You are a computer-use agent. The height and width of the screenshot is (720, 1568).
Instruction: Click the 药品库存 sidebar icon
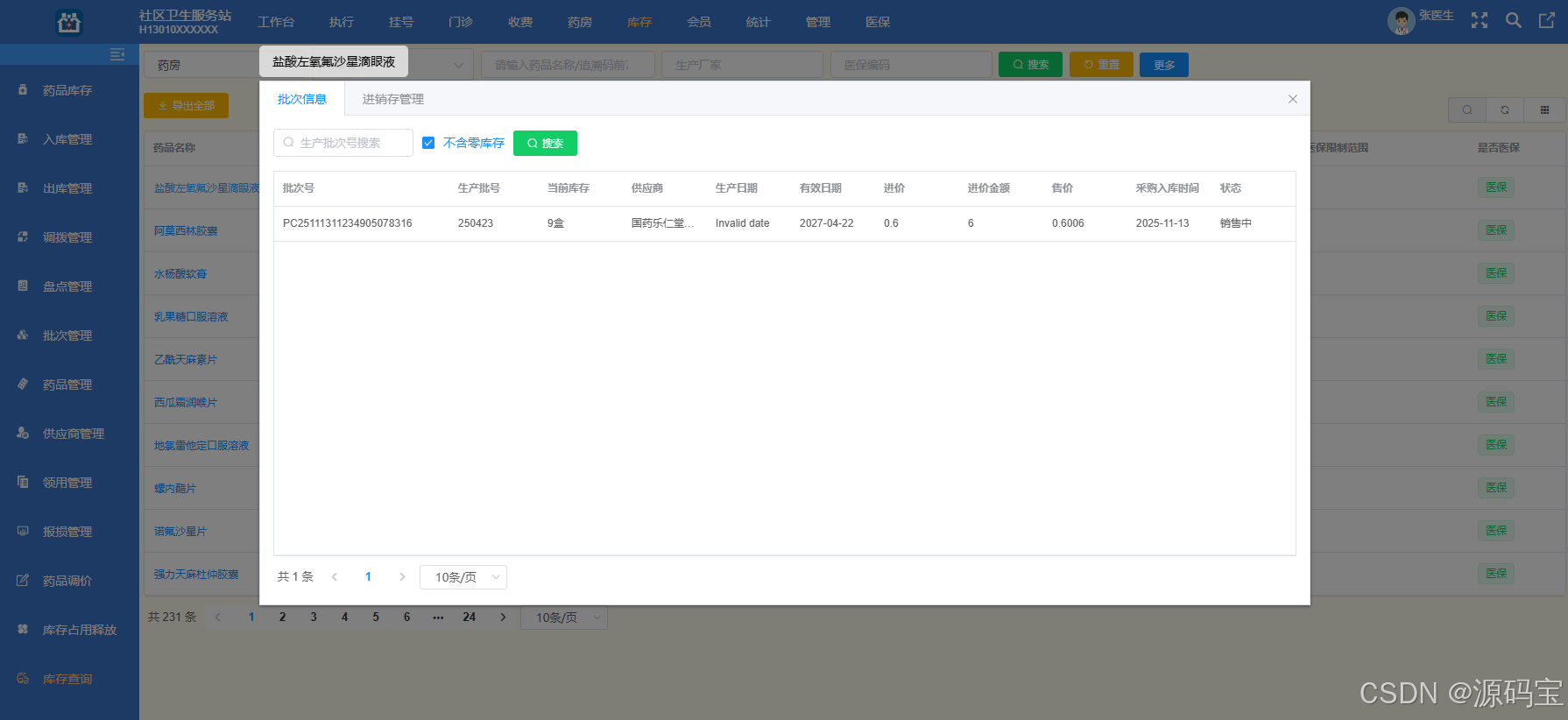[23, 89]
